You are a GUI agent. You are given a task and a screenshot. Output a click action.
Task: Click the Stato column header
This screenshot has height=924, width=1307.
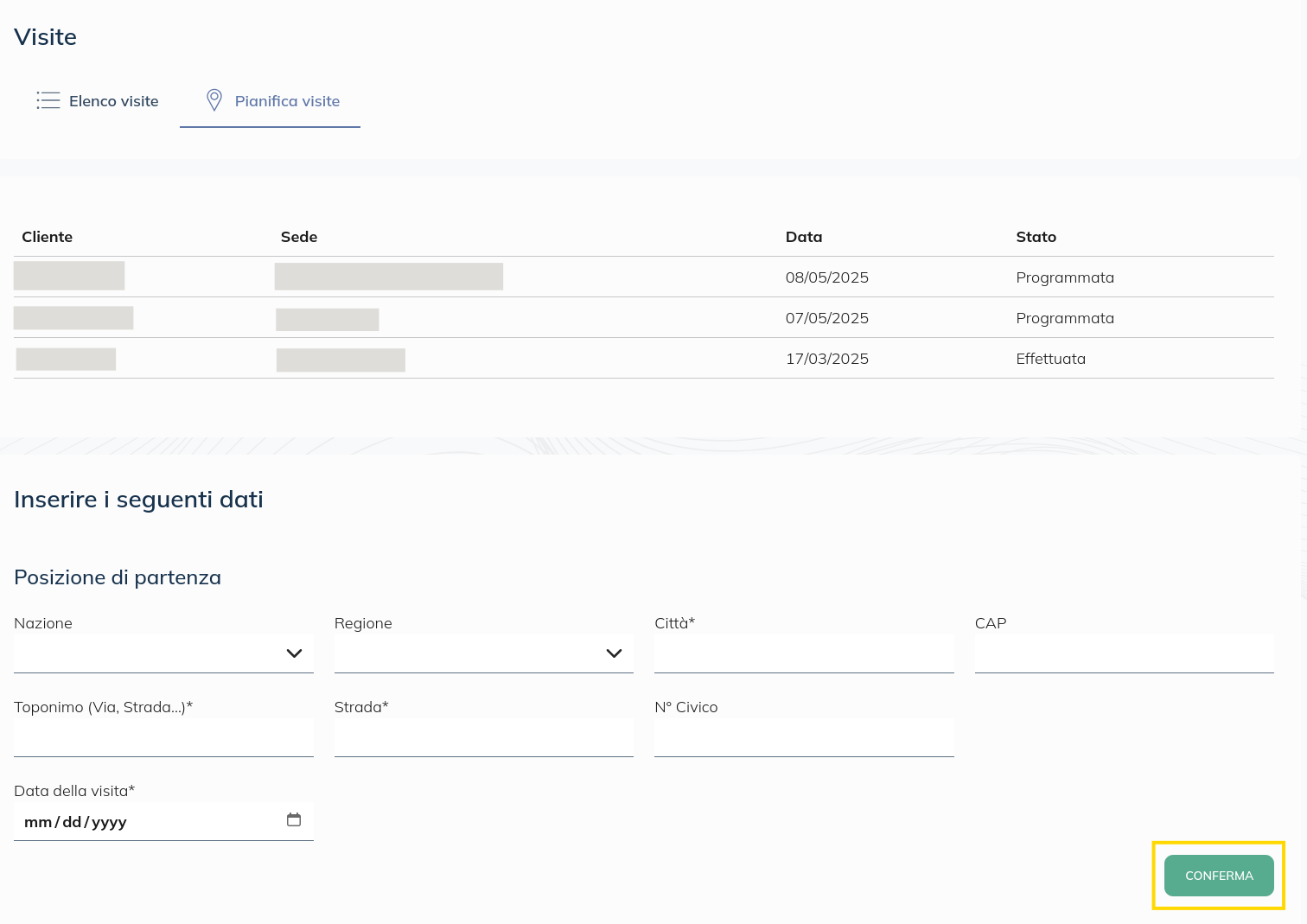[x=1036, y=237]
